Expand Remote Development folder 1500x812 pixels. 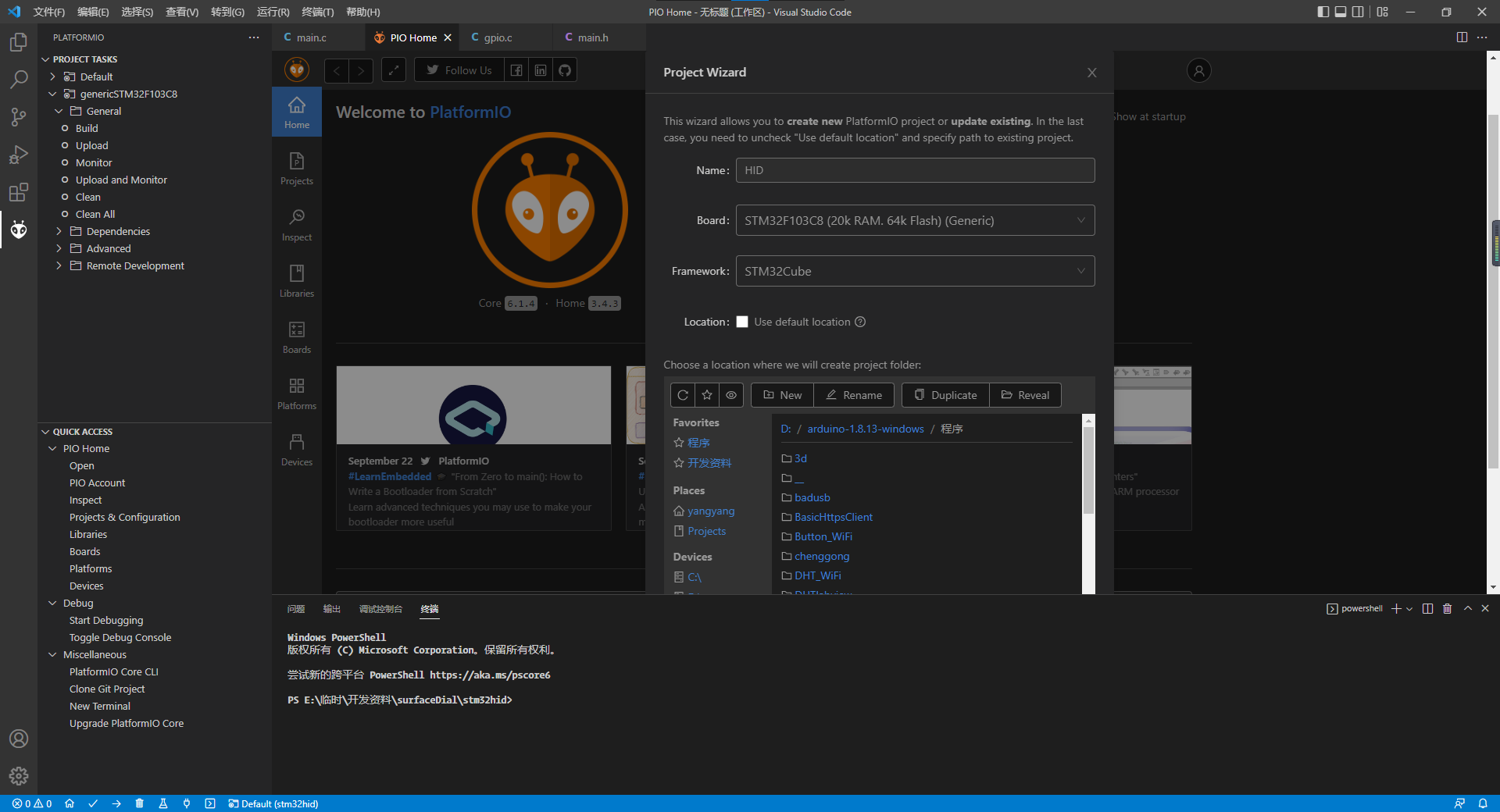[59, 265]
